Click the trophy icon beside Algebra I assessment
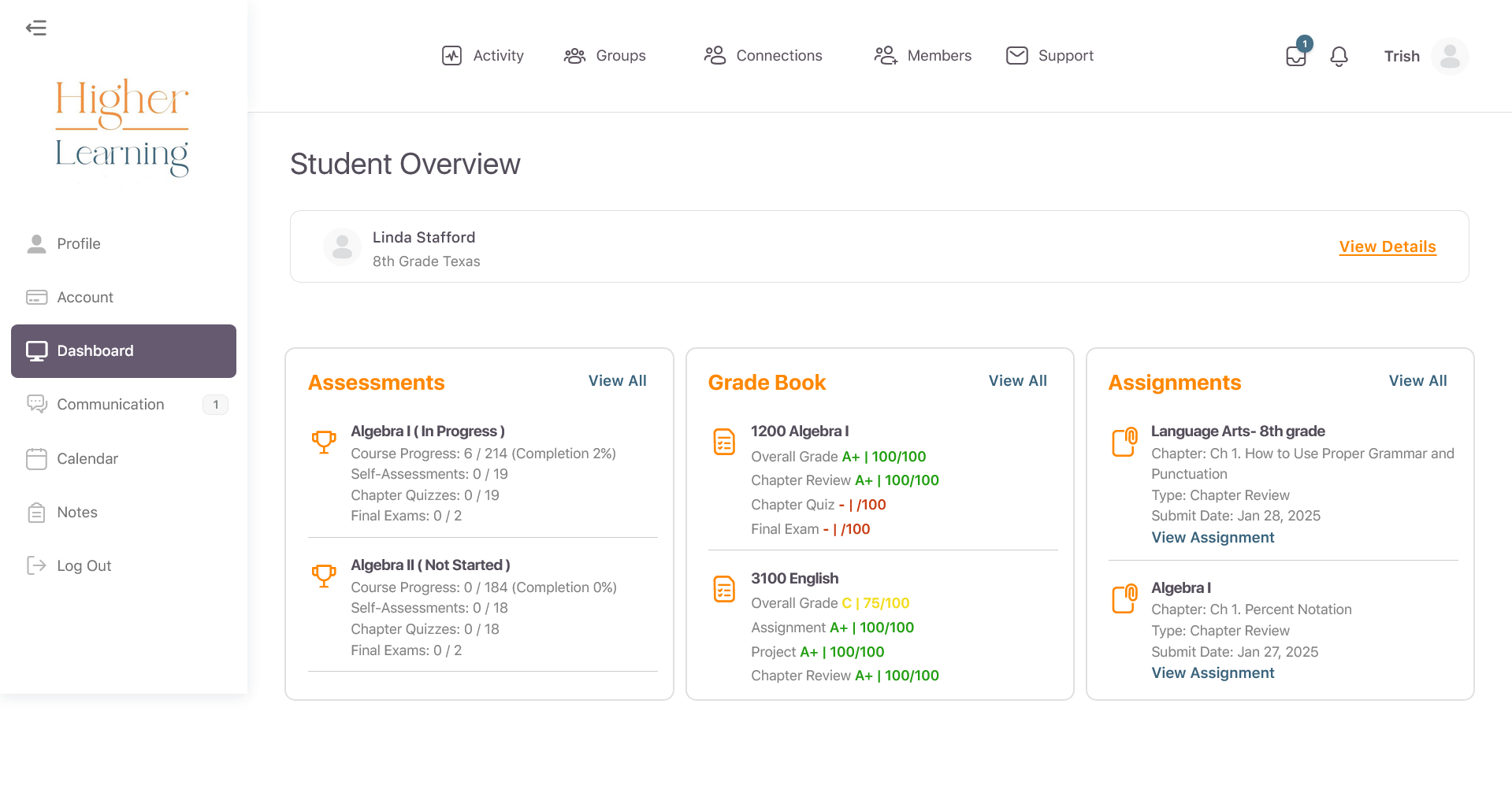The height and width of the screenshot is (789, 1512). (x=324, y=442)
